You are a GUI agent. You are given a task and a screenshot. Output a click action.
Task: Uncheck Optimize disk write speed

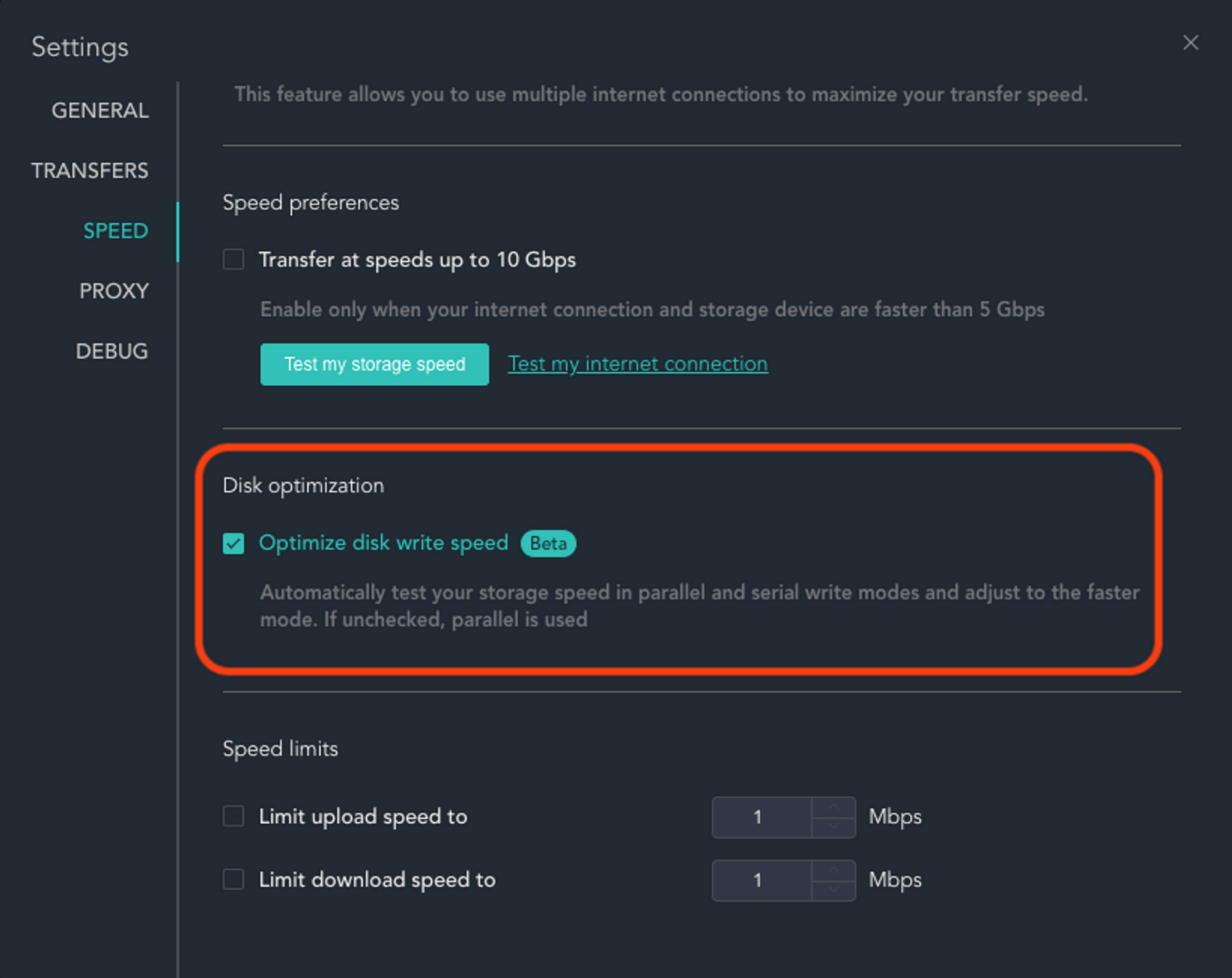click(233, 543)
